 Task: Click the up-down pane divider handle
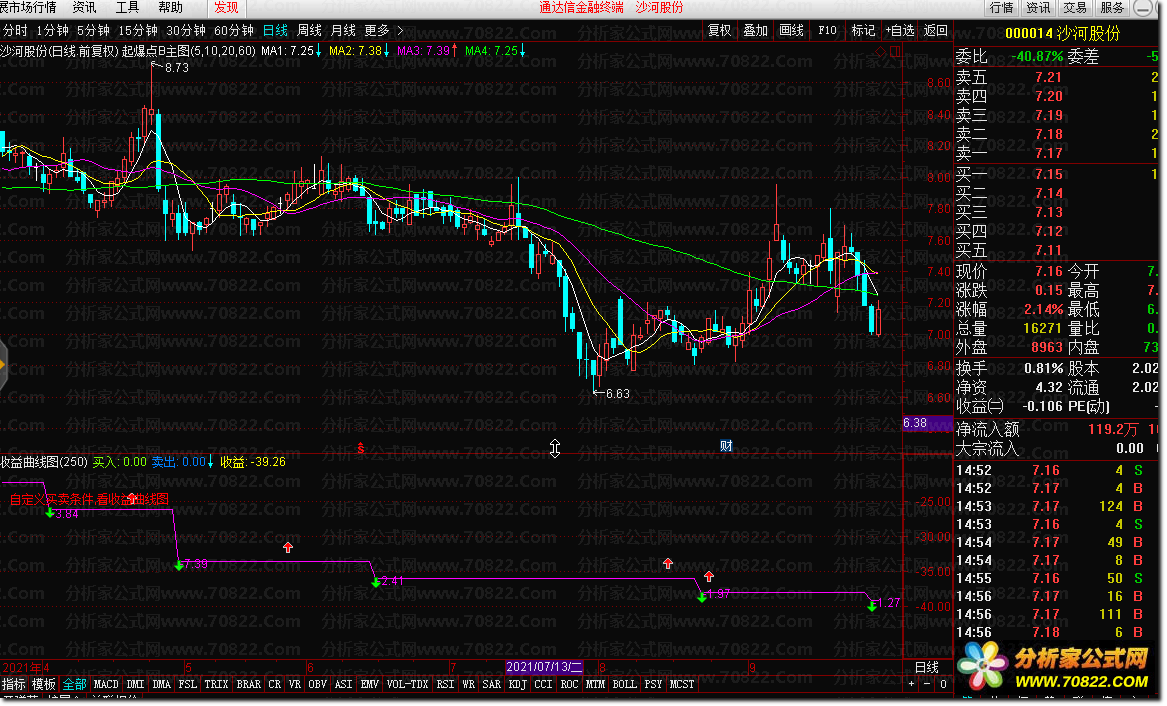coord(554,448)
